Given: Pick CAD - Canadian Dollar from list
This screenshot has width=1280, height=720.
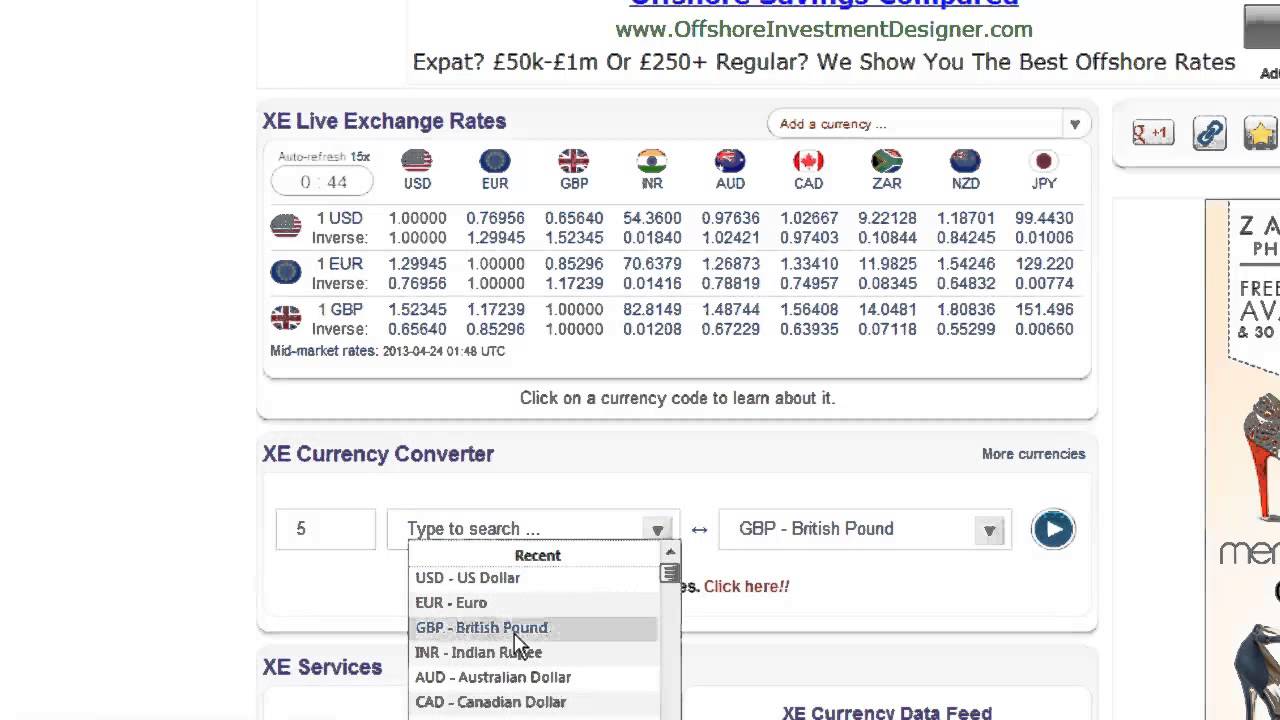Looking at the screenshot, I should click(533, 702).
